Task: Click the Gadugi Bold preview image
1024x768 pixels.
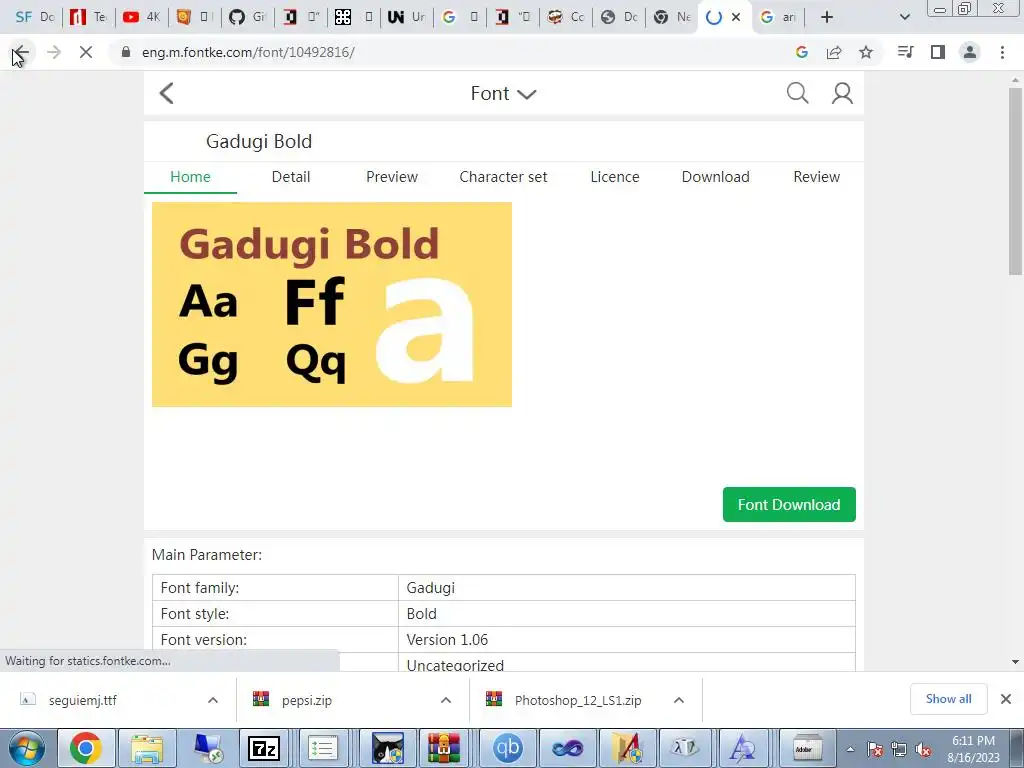Action: [x=332, y=304]
